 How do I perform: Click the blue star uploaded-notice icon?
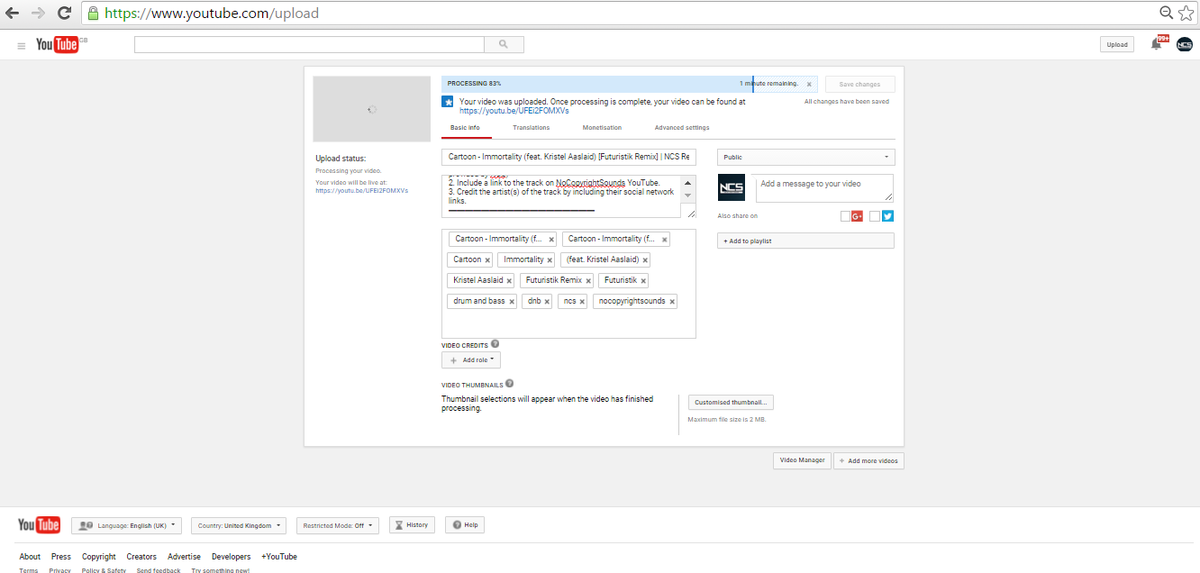pos(448,102)
